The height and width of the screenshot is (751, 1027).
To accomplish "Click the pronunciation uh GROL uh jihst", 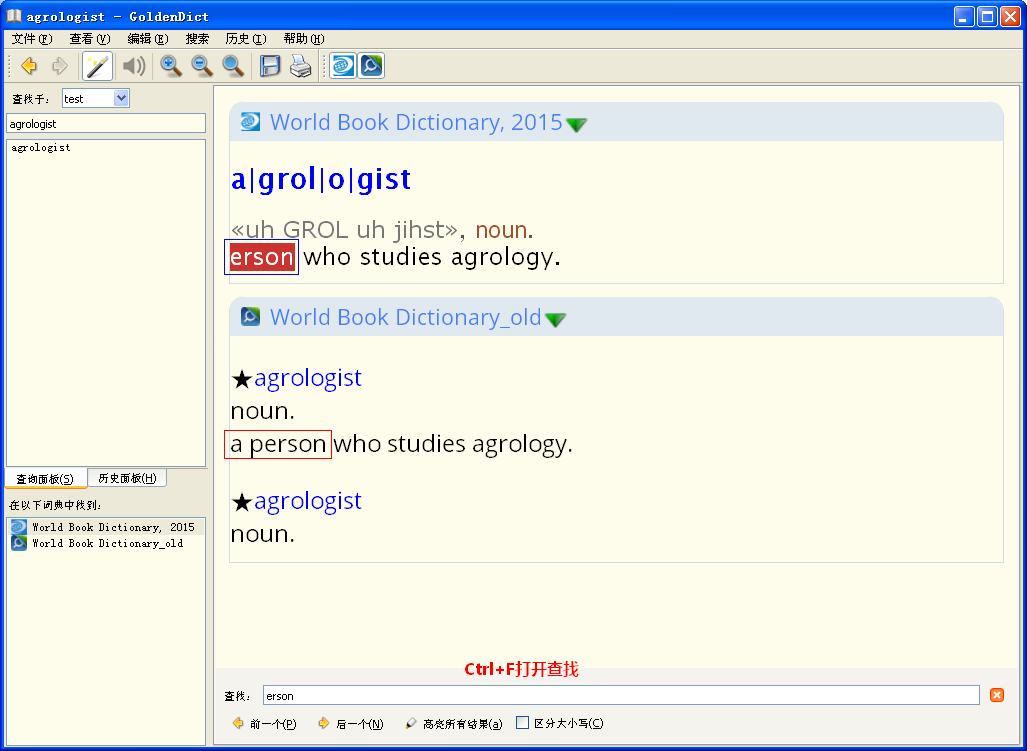I will [345, 230].
